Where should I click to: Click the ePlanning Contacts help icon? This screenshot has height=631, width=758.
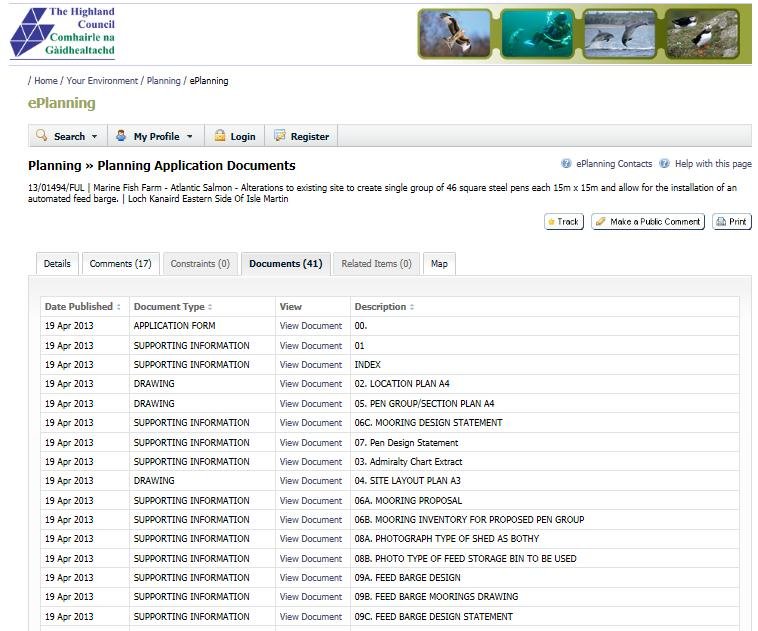coord(566,164)
